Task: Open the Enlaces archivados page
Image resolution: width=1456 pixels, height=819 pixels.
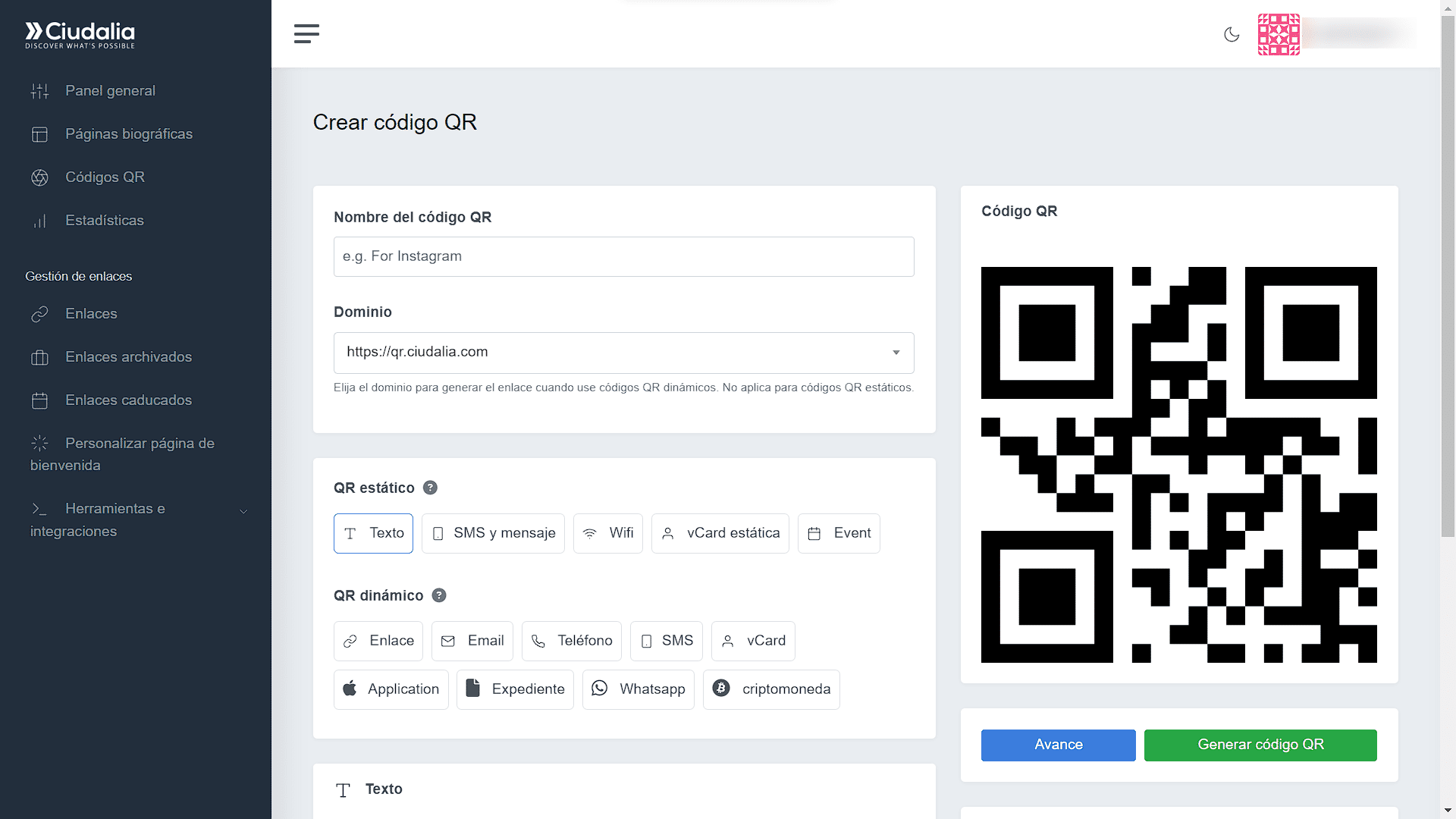Action: tap(127, 356)
